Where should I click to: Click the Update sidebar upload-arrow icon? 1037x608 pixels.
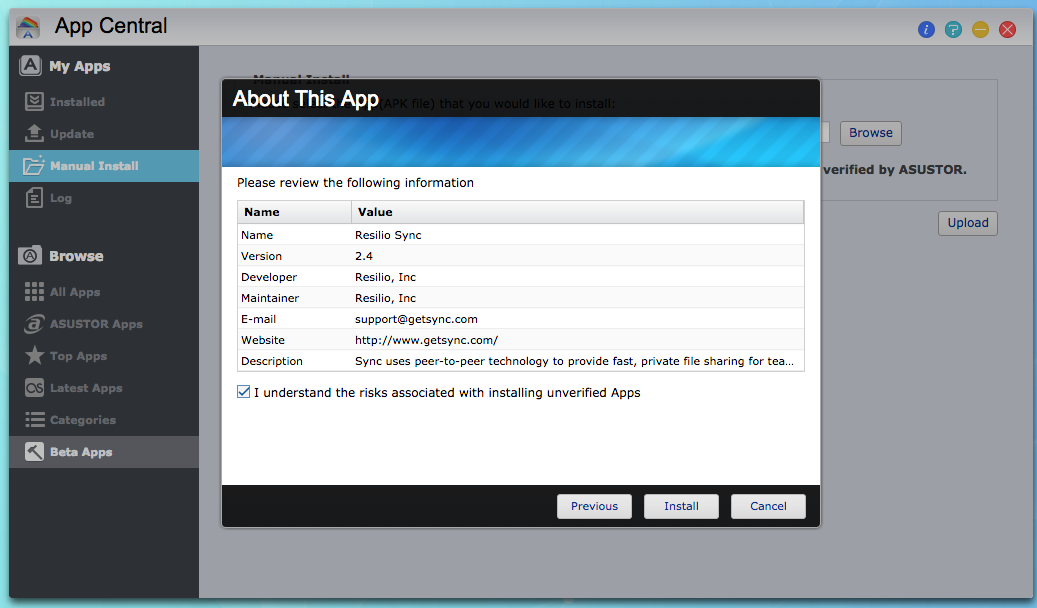point(34,133)
